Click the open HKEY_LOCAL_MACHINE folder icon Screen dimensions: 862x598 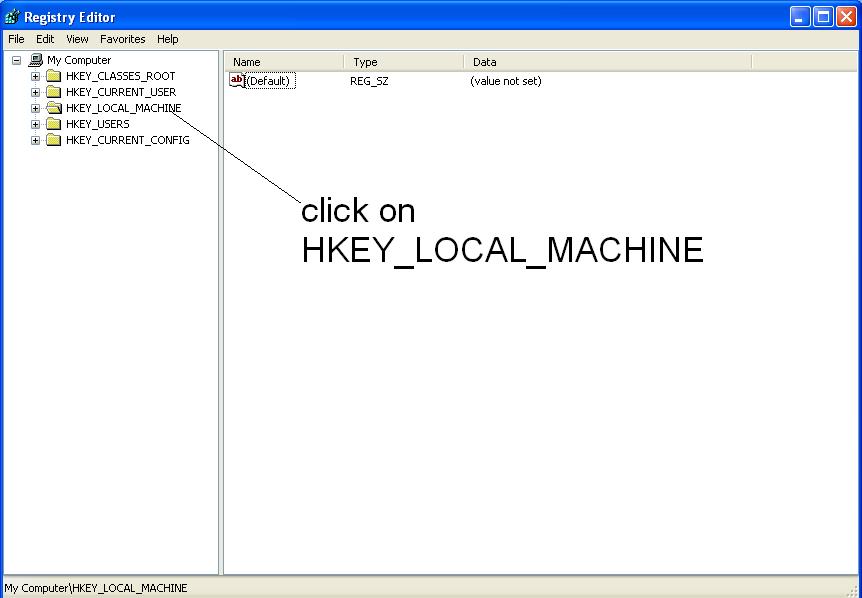pos(53,108)
